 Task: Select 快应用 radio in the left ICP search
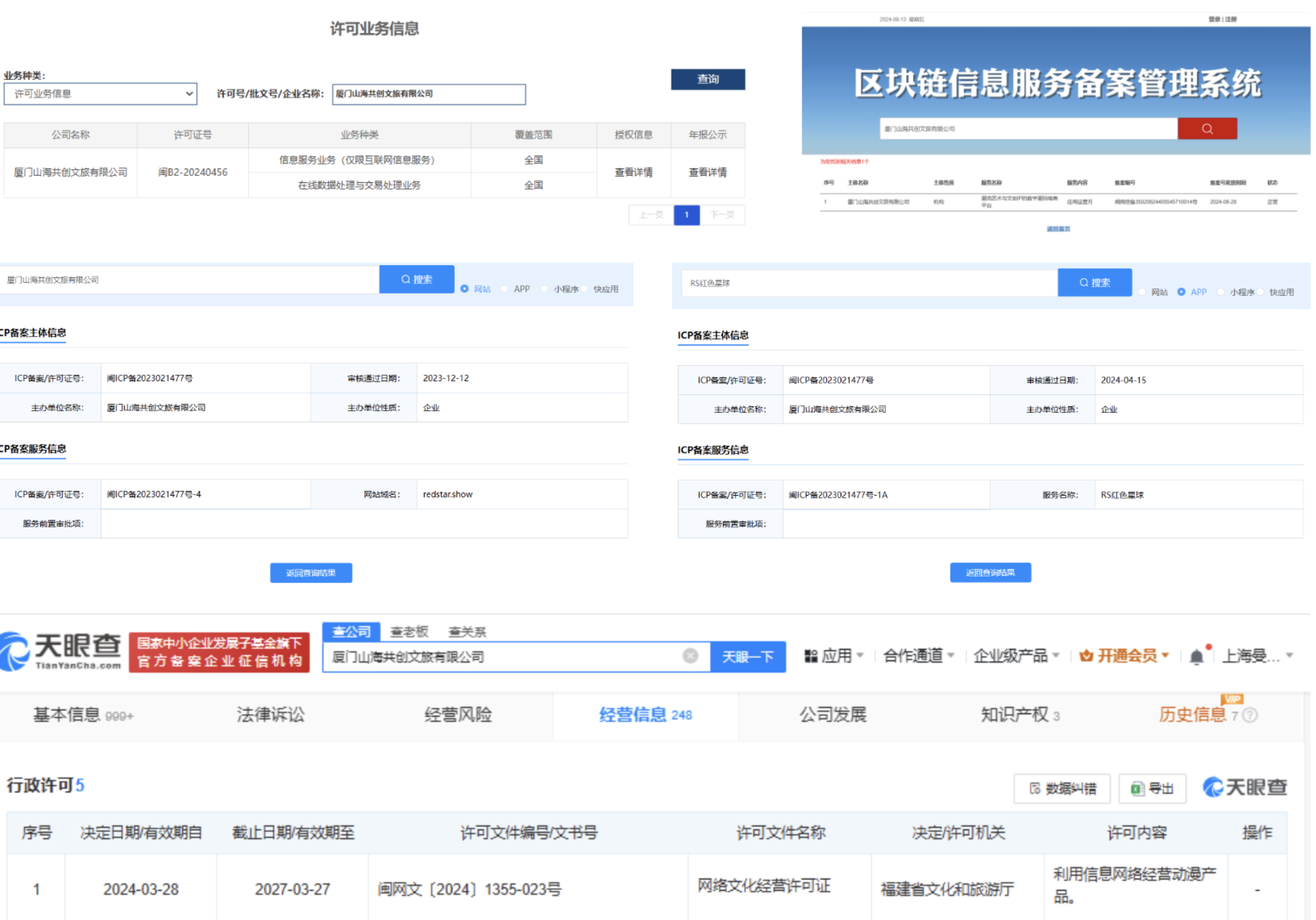[584, 289]
